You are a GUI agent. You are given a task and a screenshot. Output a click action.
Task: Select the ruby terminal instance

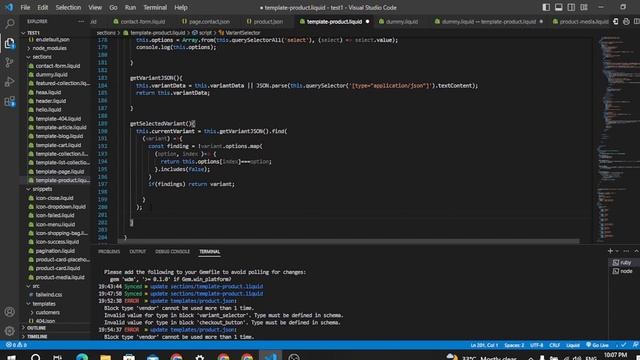(x=624, y=262)
